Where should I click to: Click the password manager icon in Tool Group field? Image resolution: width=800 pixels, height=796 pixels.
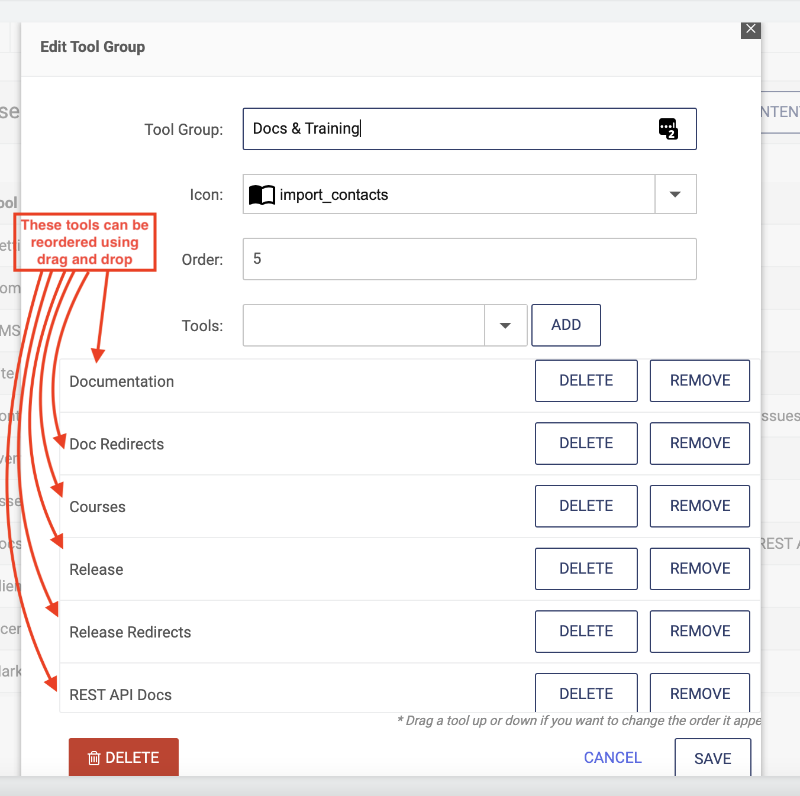point(668,128)
